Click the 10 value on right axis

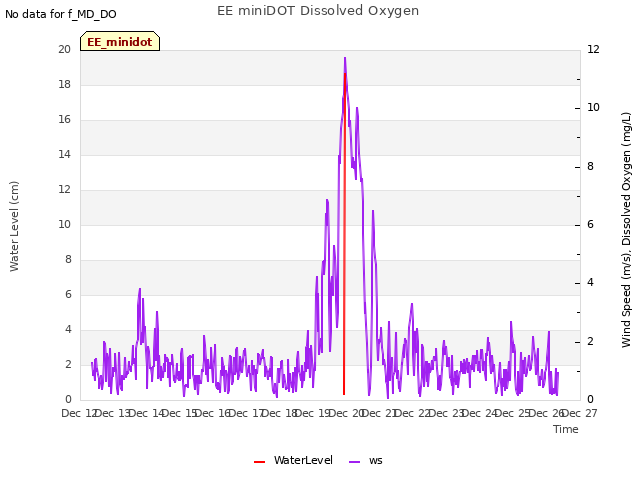coord(593,108)
